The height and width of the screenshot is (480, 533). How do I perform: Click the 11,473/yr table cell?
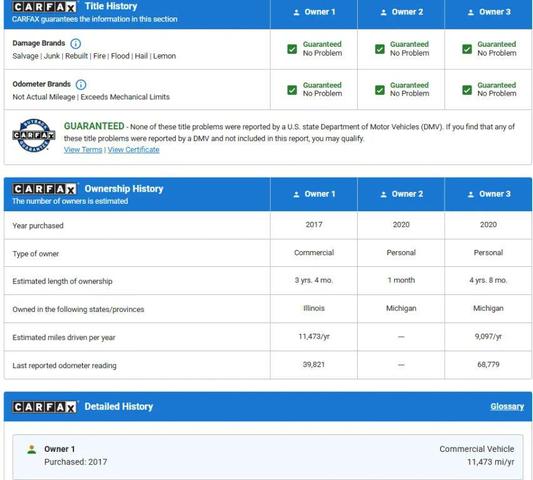click(314, 337)
